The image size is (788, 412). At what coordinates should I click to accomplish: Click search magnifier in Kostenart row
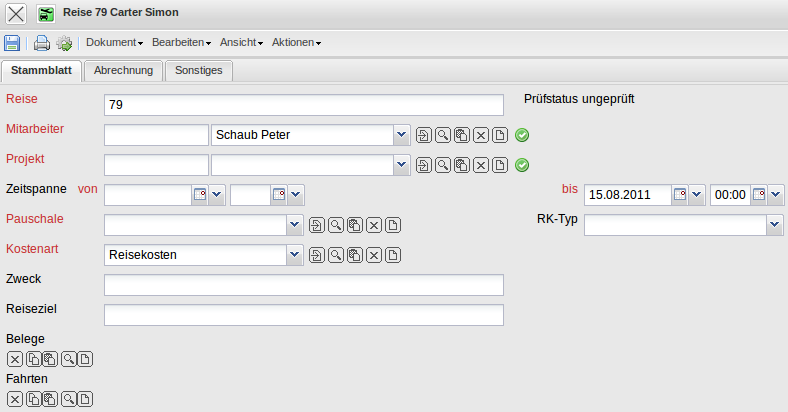[336, 256]
